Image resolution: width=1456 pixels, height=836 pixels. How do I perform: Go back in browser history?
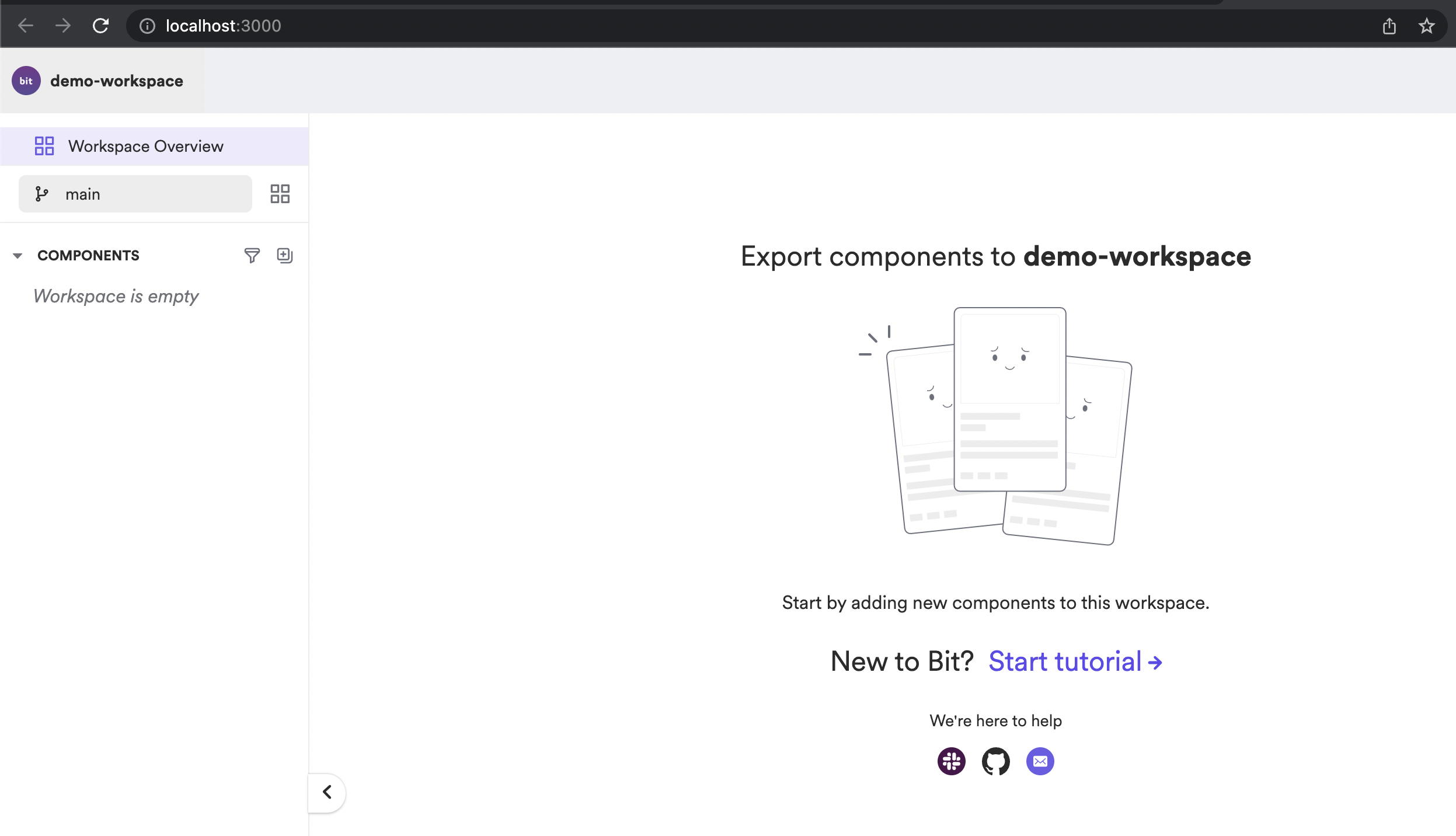coord(26,26)
